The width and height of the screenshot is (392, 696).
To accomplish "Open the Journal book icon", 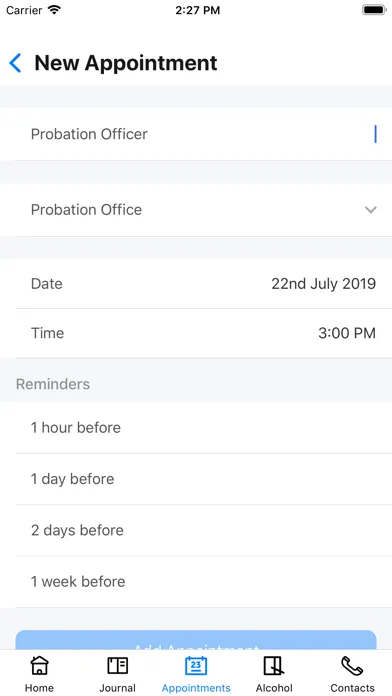I will pos(118,666).
